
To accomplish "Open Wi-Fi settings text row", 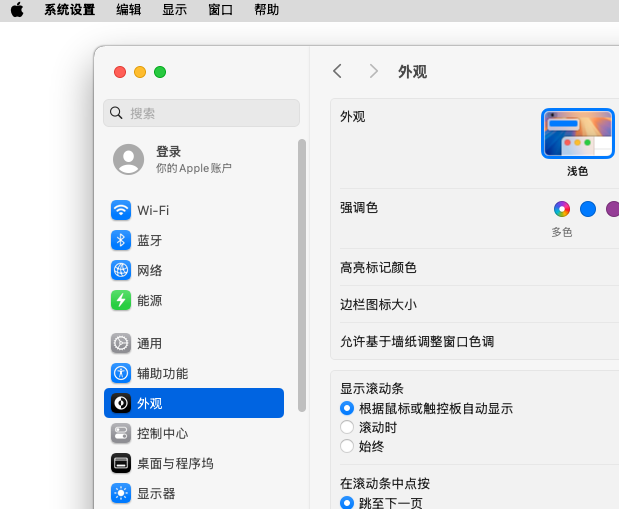I will tap(194, 210).
